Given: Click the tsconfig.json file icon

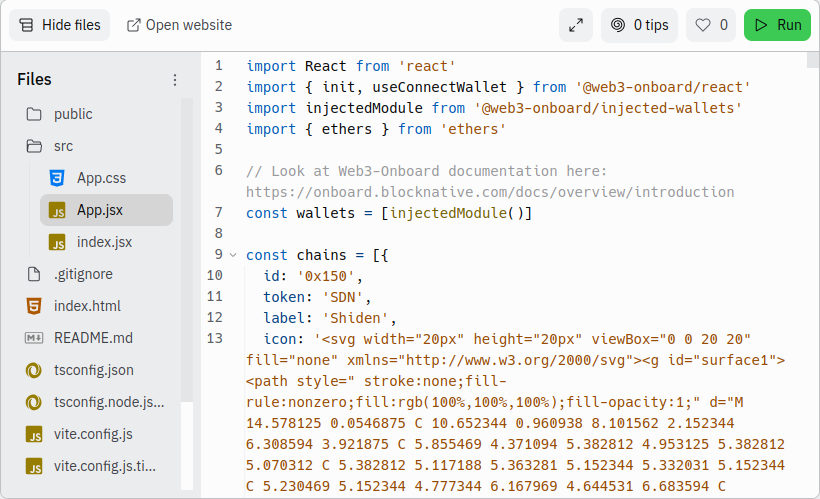Looking at the screenshot, I should click(x=34, y=370).
